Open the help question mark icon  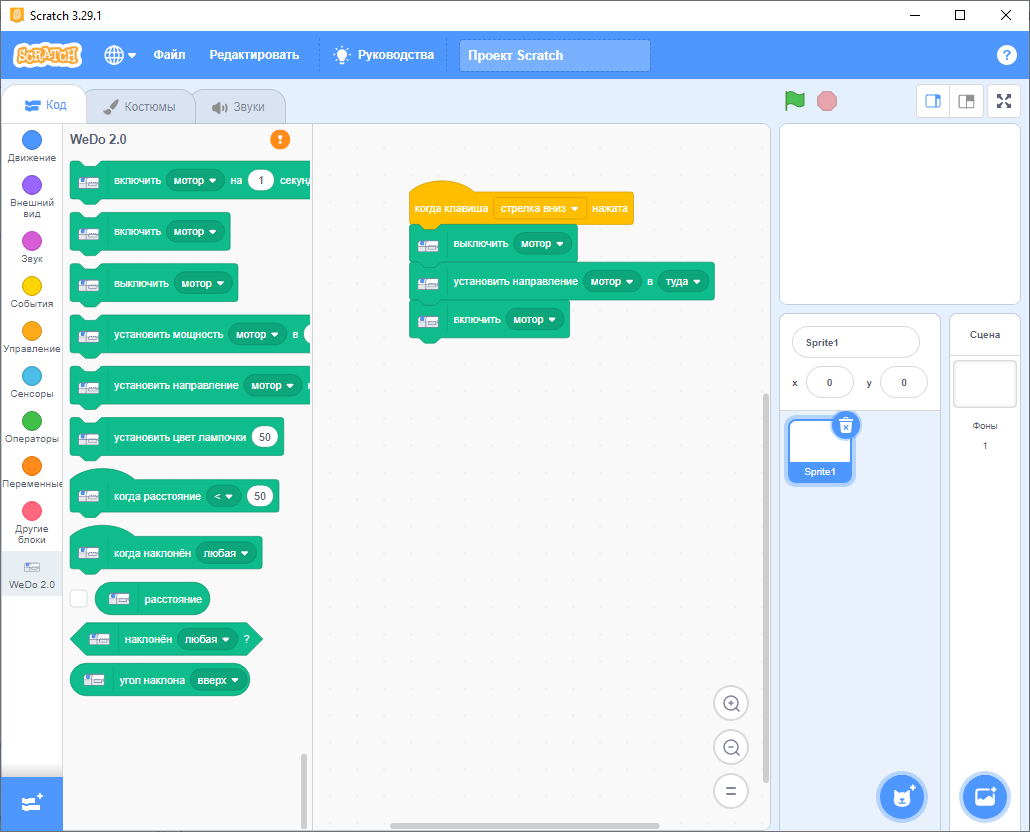point(1006,55)
